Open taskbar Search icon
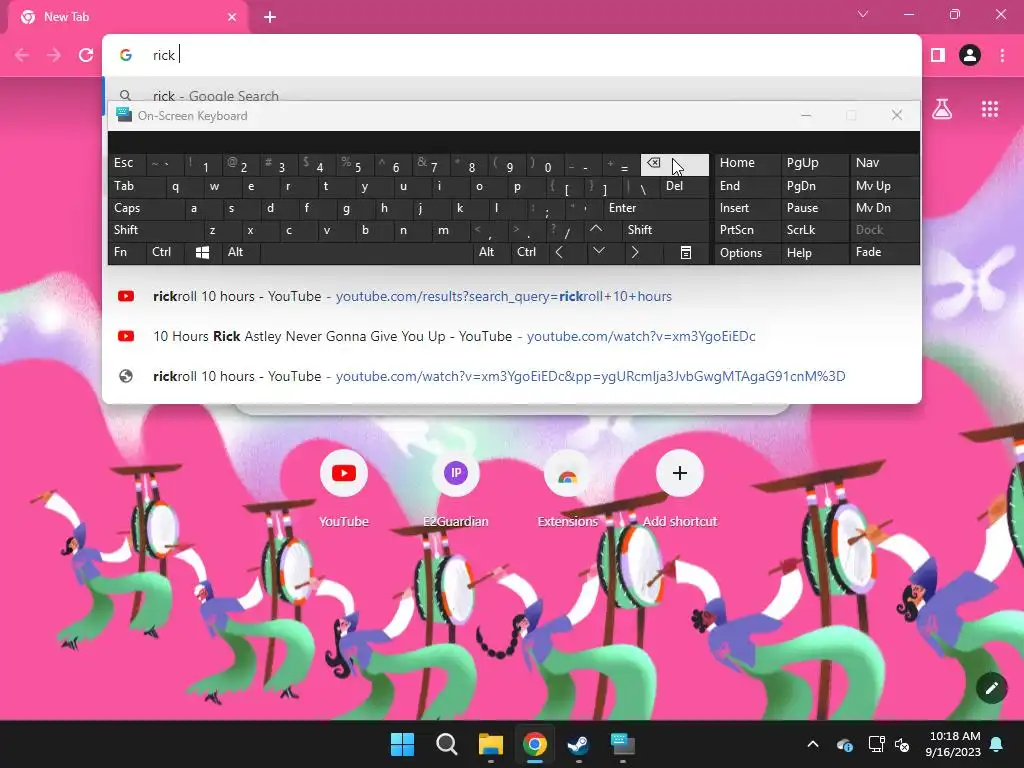 [x=447, y=744]
